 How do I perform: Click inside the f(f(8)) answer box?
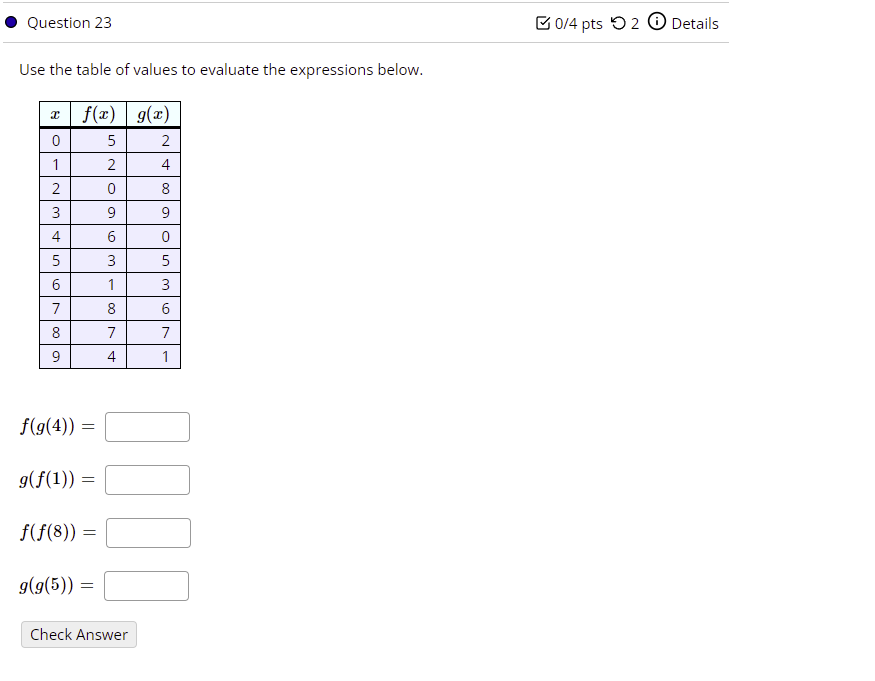pos(148,532)
